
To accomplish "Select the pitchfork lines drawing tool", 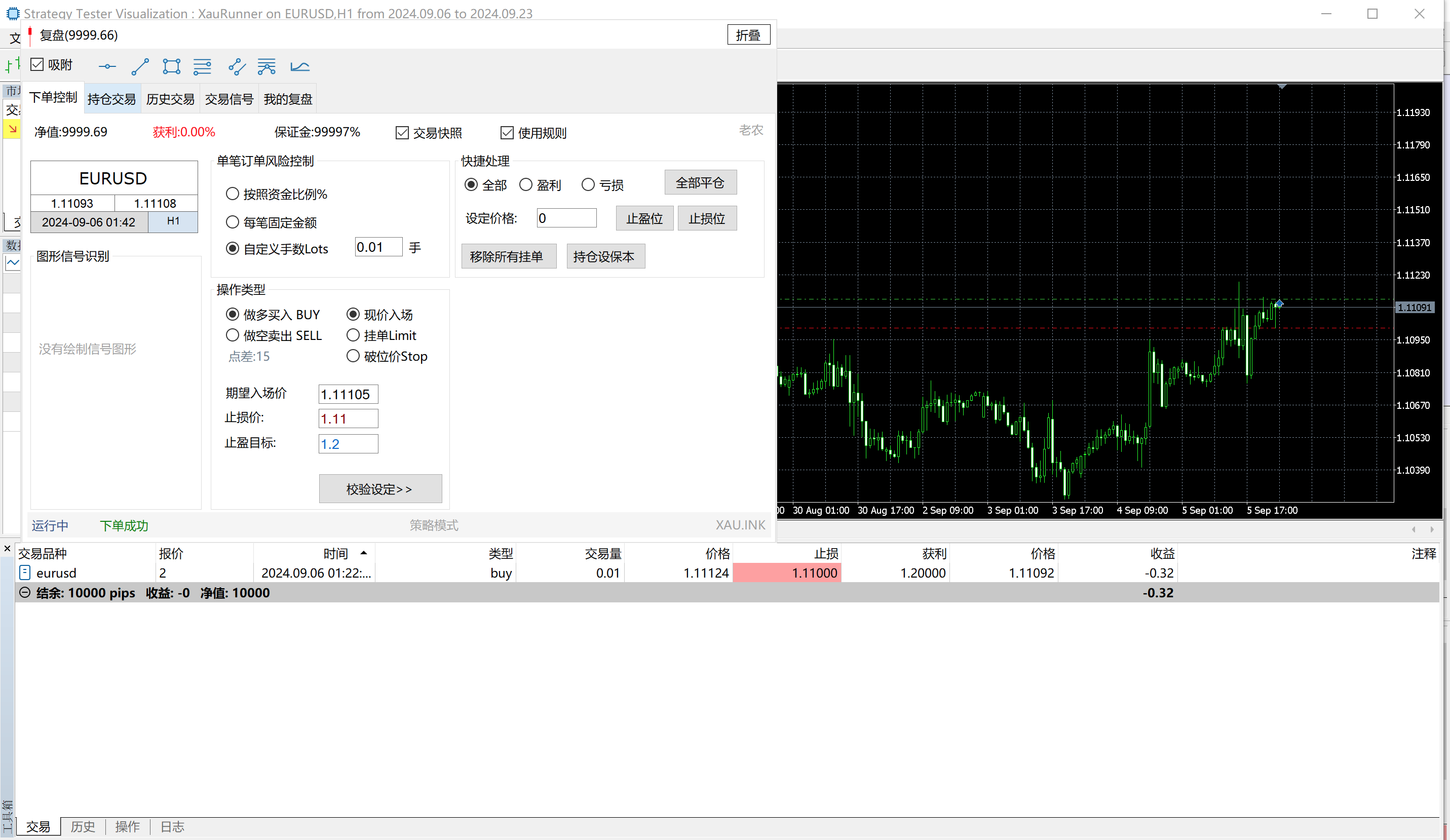I will coord(266,67).
